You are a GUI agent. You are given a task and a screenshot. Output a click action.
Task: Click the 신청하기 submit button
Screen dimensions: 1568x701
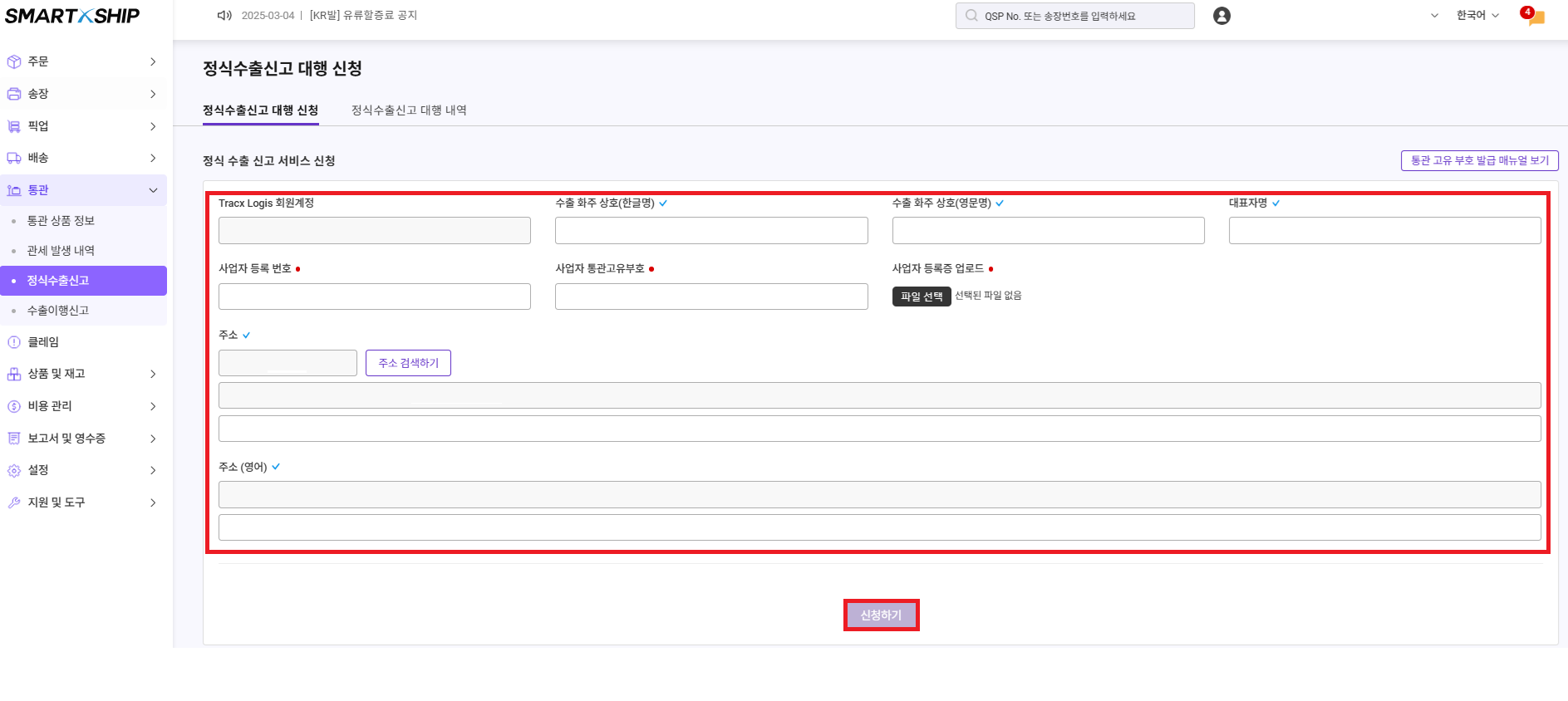click(881, 615)
